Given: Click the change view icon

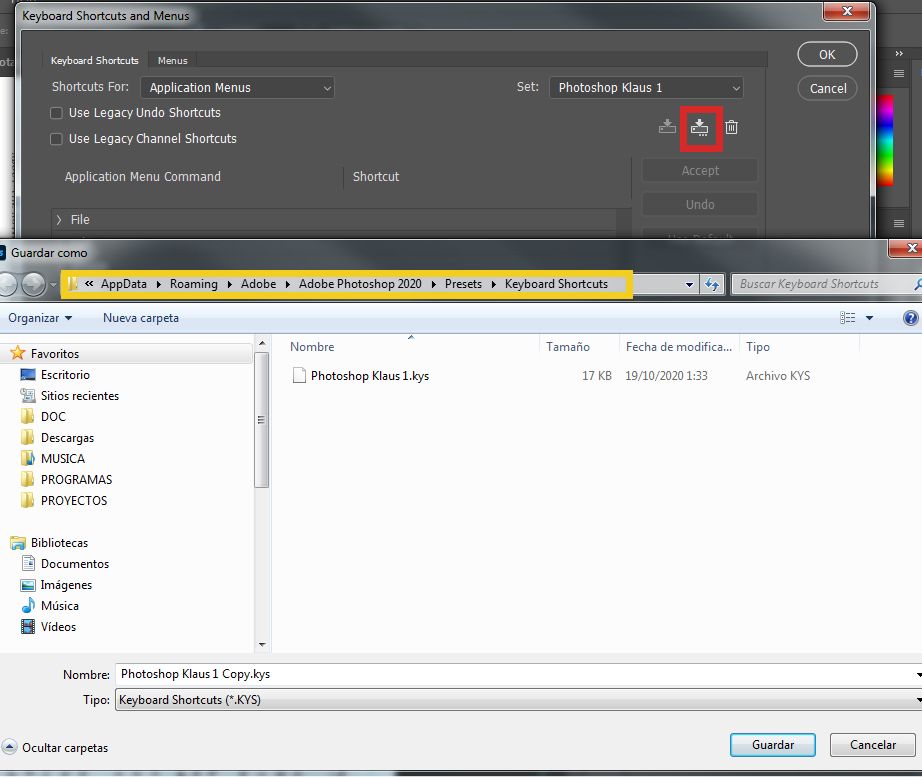Looking at the screenshot, I should pos(847,318).
